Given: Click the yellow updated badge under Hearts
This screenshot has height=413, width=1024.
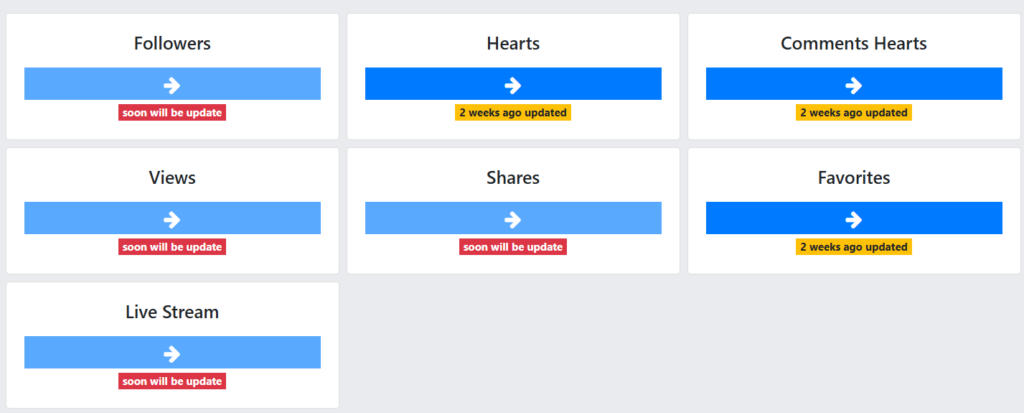Looking at the screenshot, I should tap(513, 113).
